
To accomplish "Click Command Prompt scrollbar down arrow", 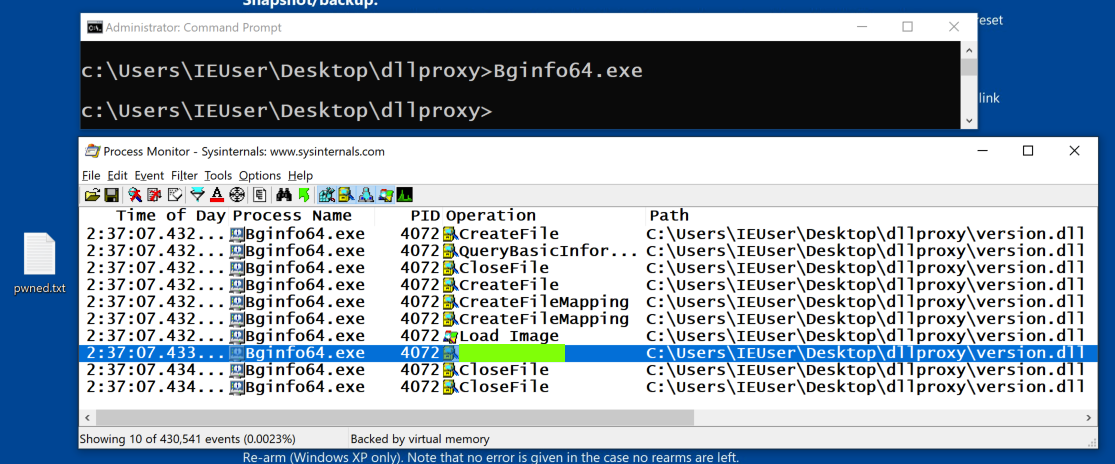I will [968, 121].
